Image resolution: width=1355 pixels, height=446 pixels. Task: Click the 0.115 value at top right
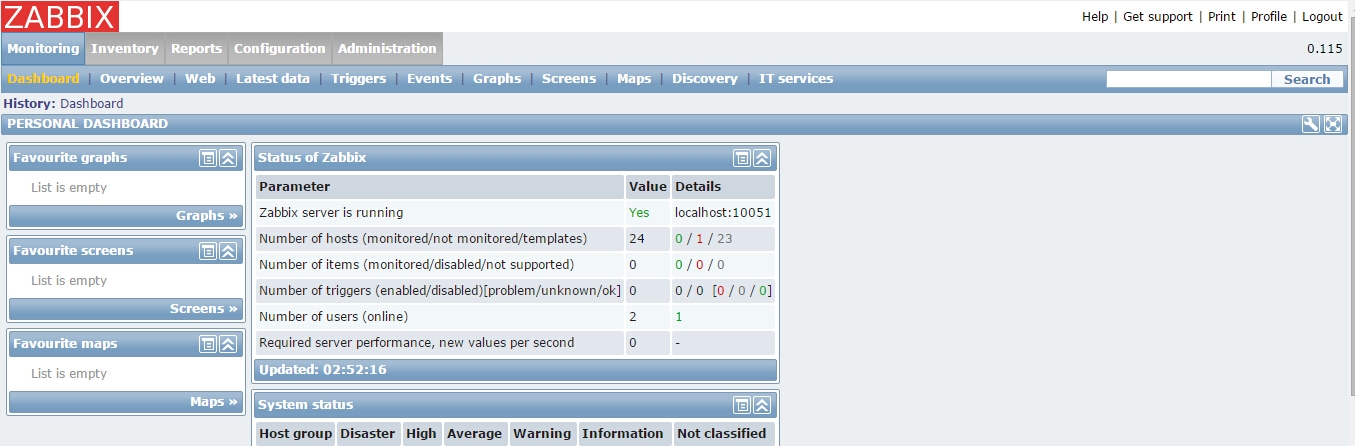click(1325, 48)
